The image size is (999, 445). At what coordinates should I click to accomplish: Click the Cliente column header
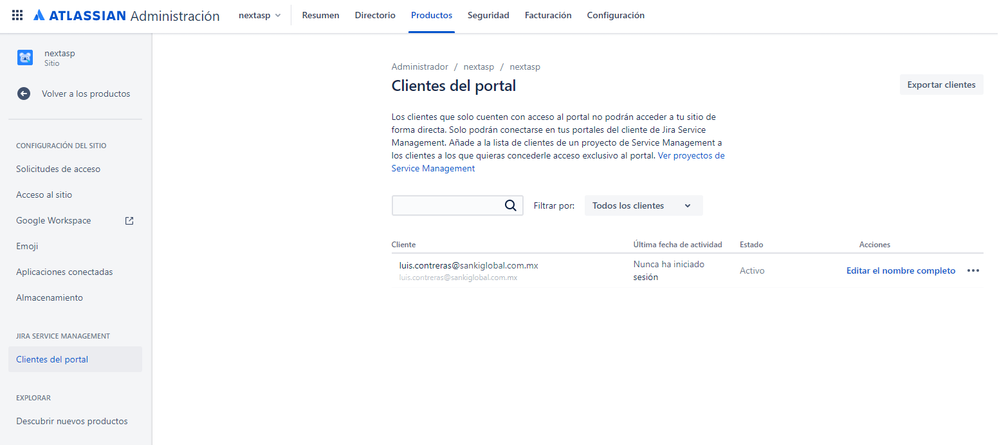tap(403, 244)
